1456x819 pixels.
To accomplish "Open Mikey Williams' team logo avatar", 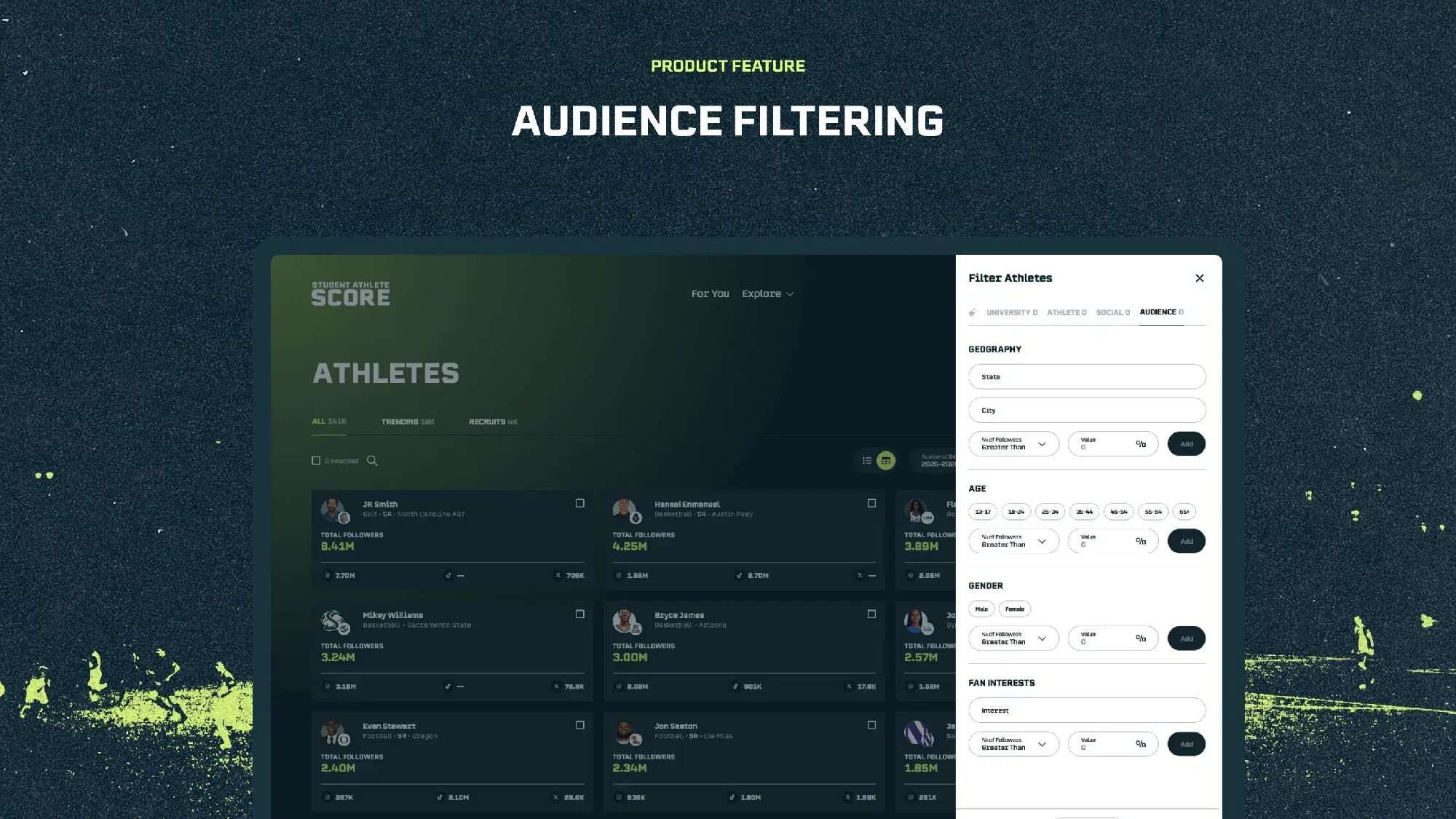I will point(334,622).
